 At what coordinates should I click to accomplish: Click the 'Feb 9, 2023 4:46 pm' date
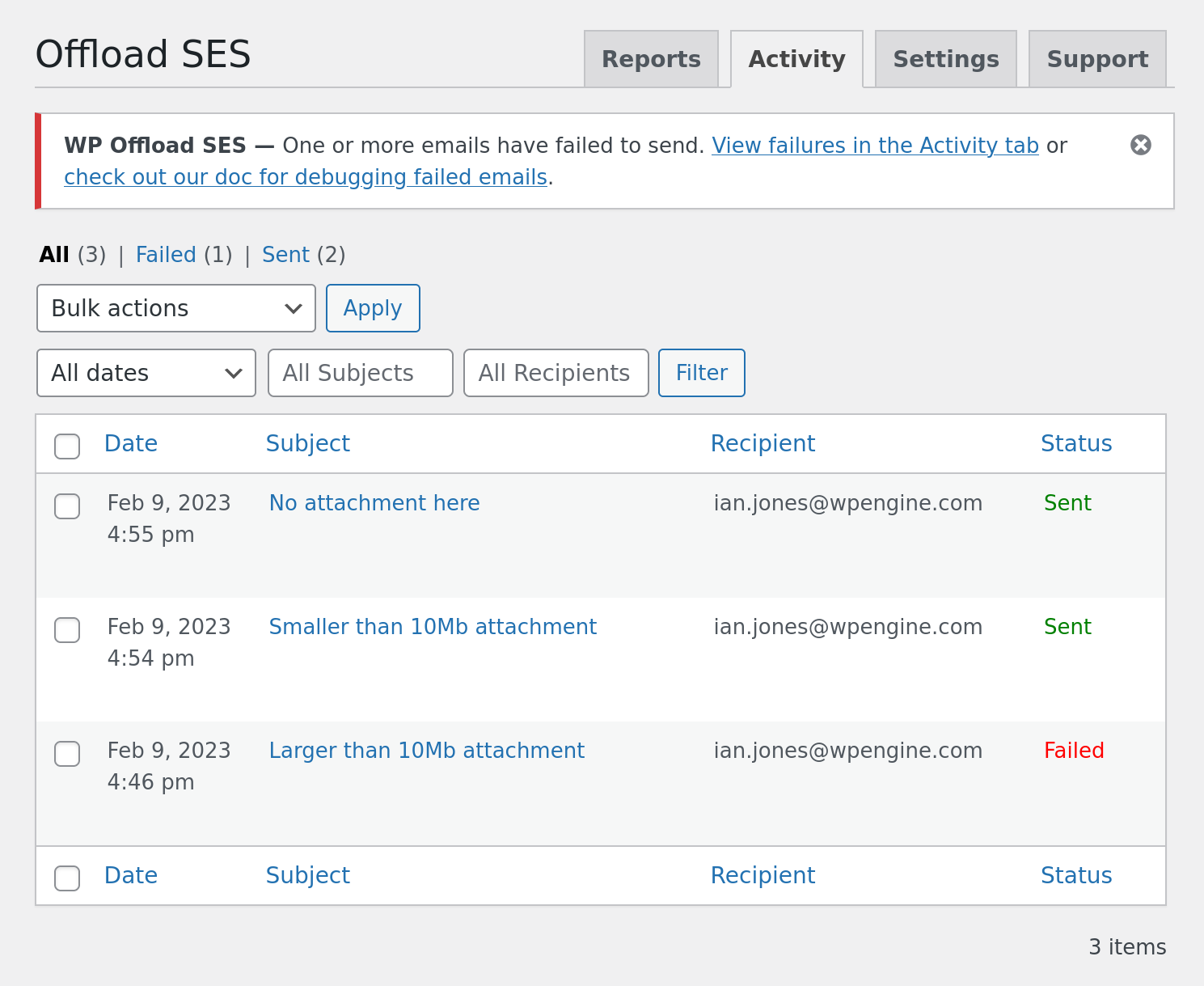pos(169,766)
